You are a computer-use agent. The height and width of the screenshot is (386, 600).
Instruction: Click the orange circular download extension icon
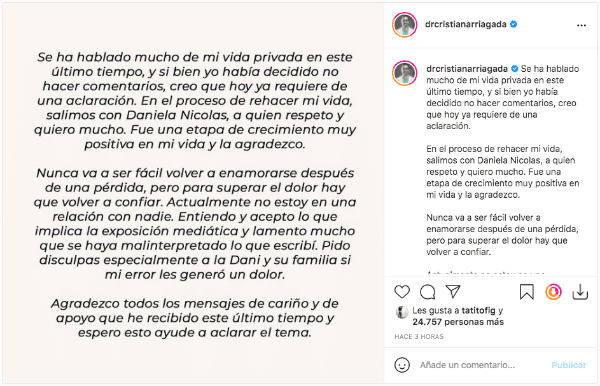(553, 292)
